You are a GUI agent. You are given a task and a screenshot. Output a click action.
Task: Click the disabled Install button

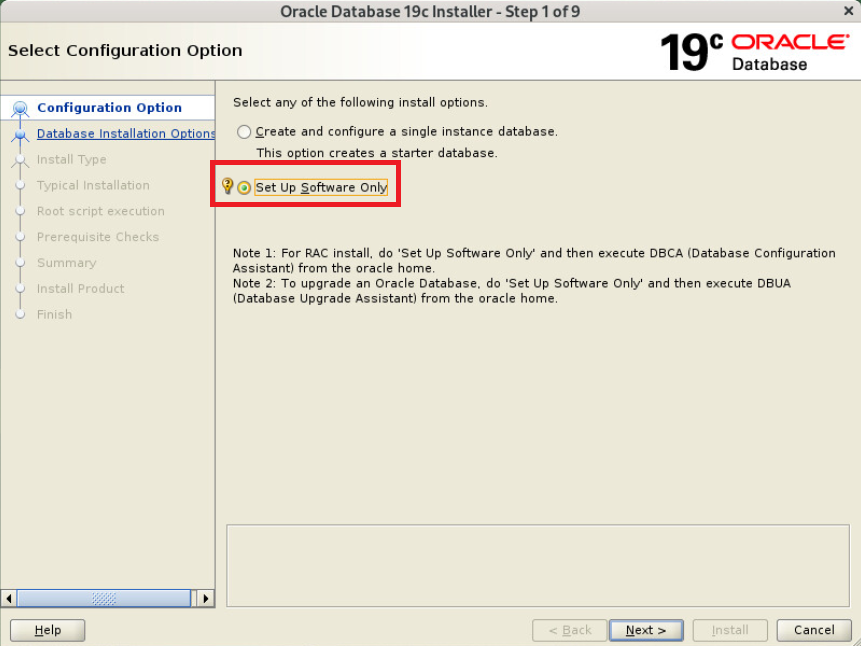coord(730,630)
